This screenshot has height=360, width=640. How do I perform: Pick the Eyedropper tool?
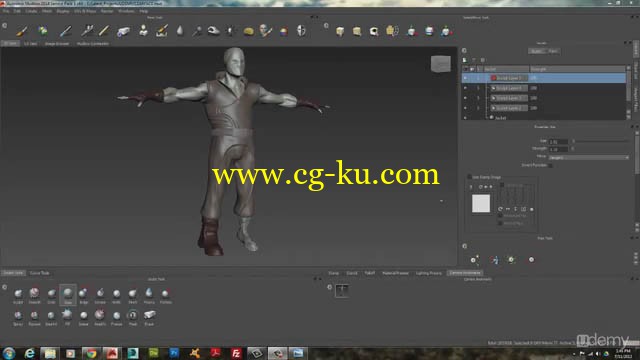65,31
